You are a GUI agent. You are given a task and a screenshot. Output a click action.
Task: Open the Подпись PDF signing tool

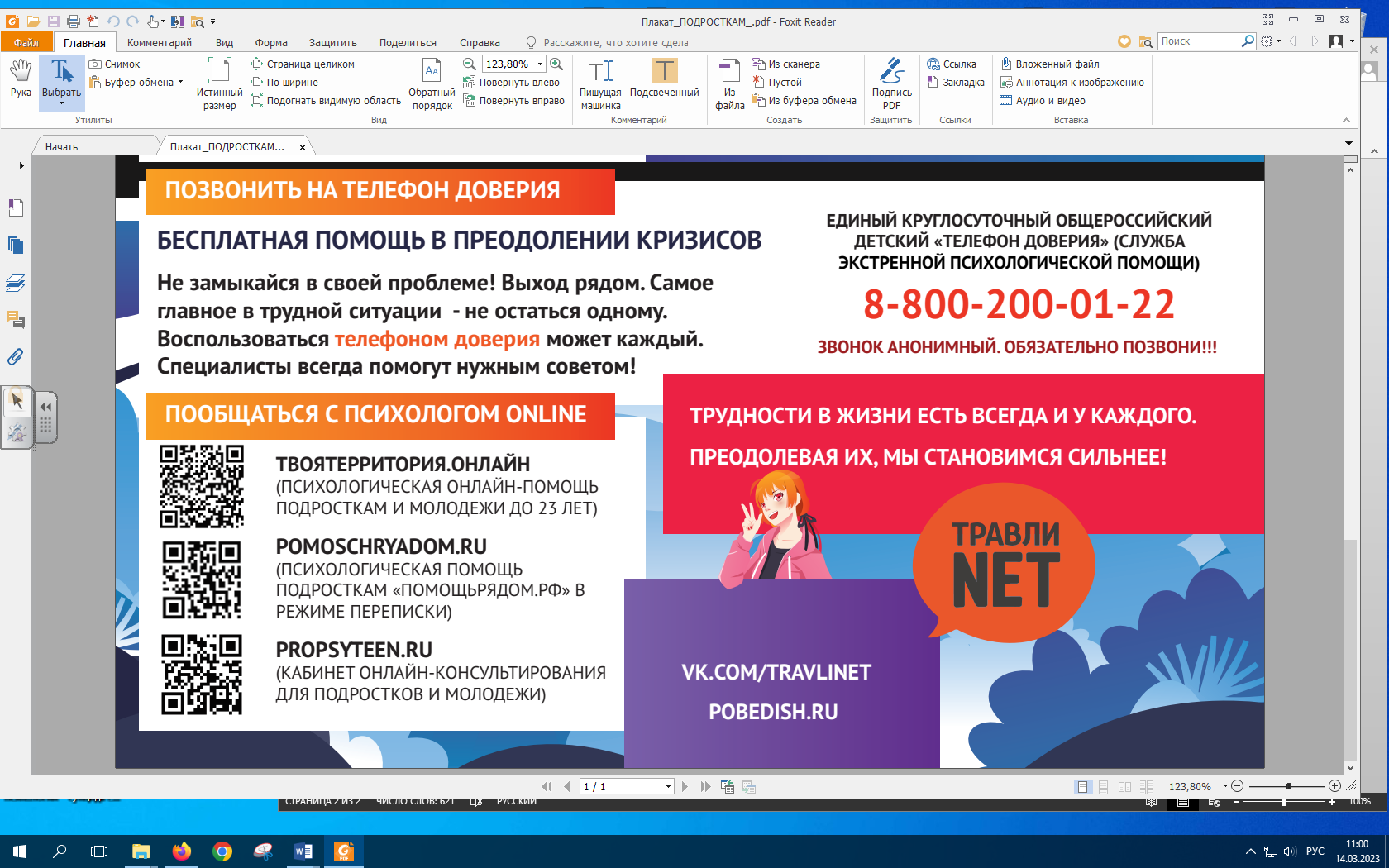pos(891,83)
